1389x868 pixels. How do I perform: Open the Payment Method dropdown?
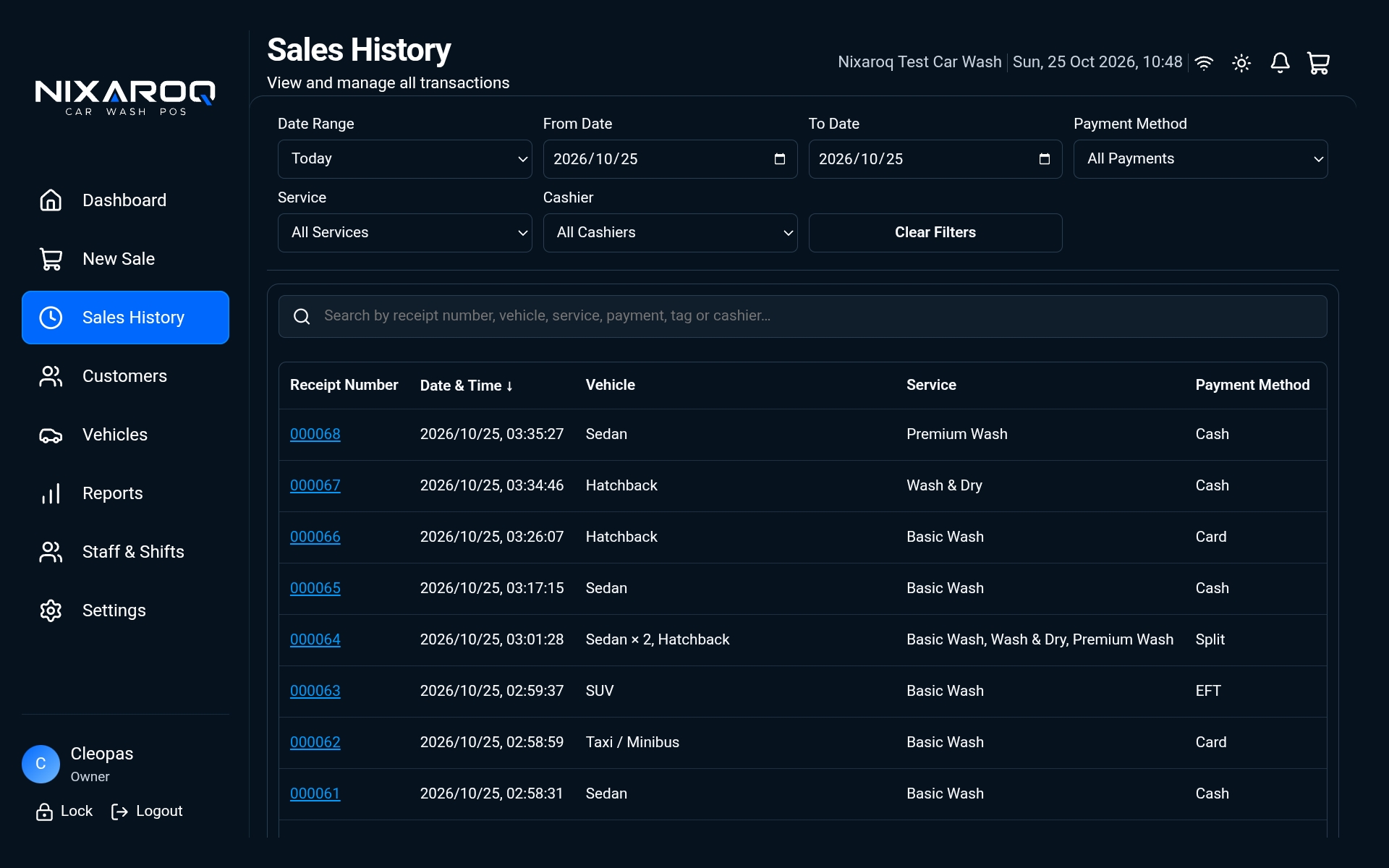click(x=1200, y=159)
